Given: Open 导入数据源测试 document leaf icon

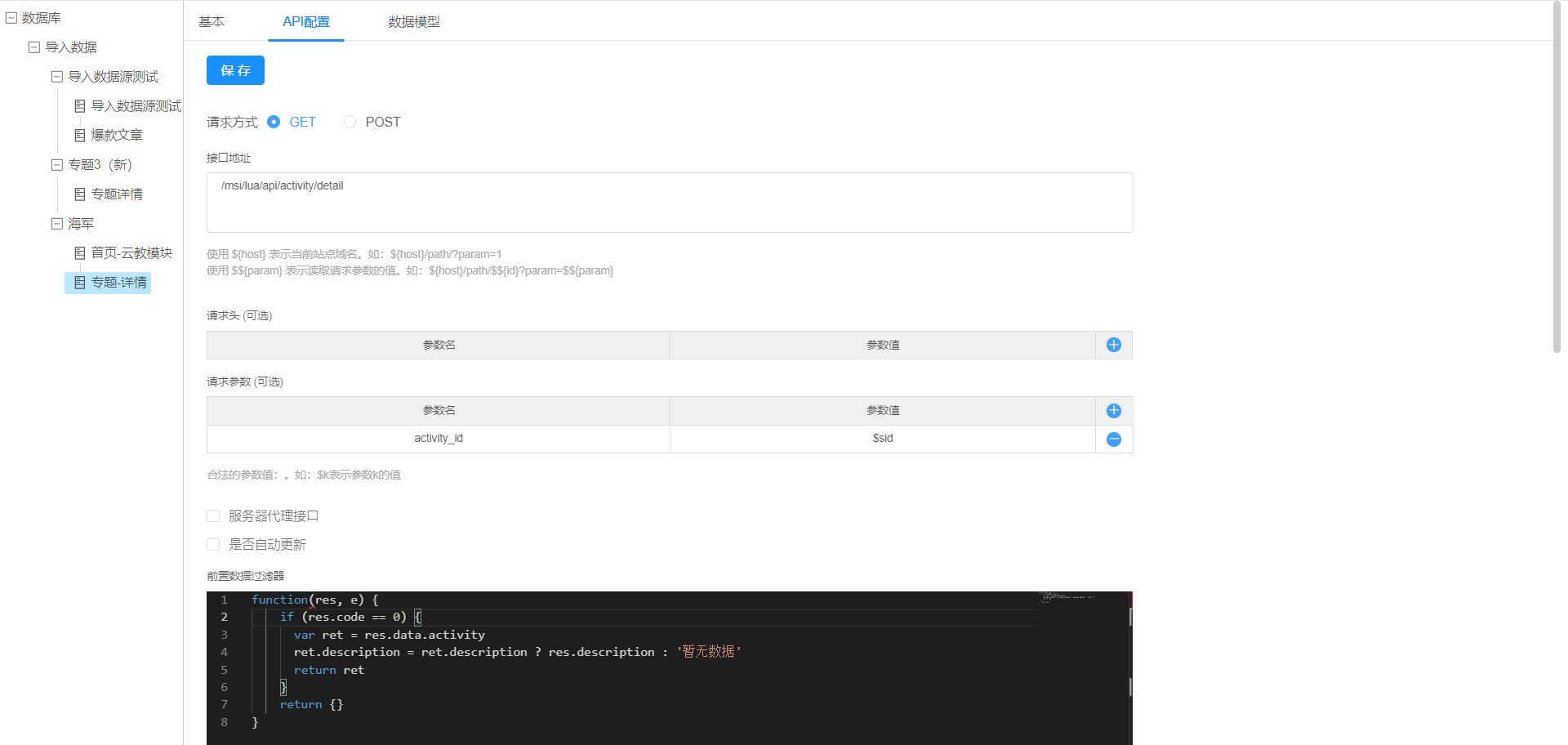Looking at the screenshot, I should tap(80, 106).
